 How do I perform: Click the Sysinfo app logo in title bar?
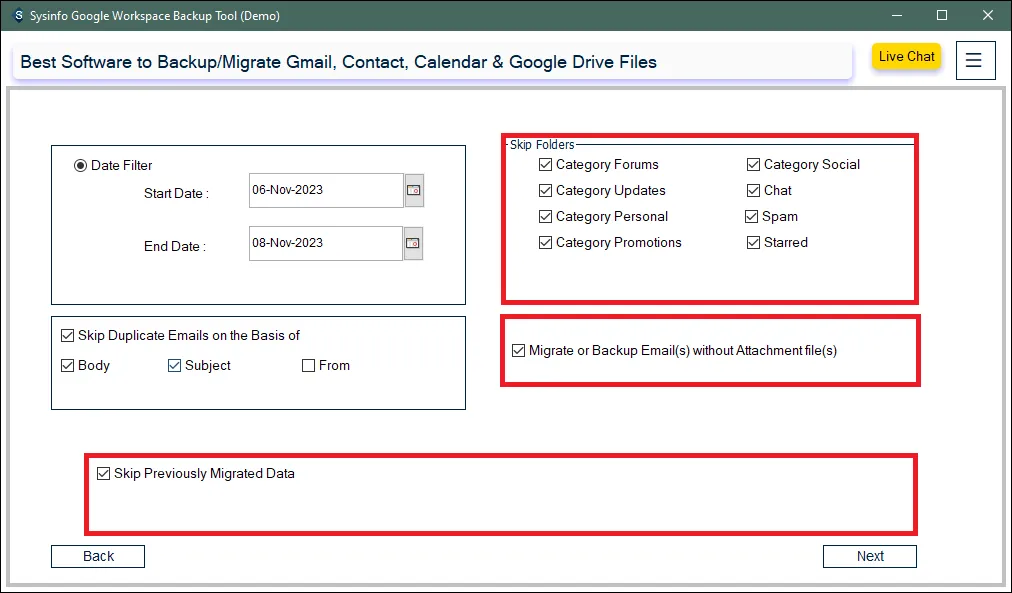[x=18, y=16]
